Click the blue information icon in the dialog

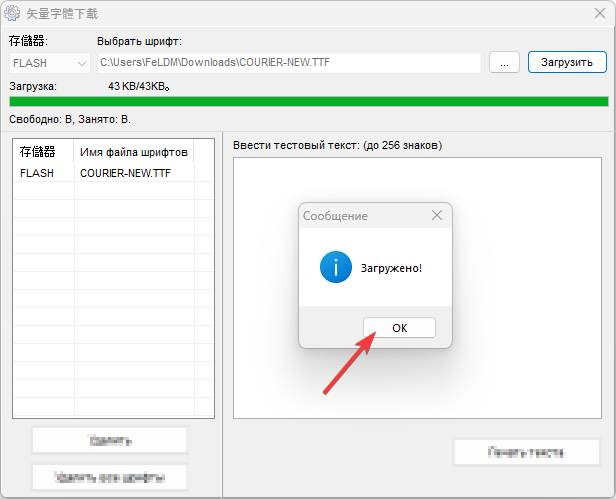pos(334,267)
